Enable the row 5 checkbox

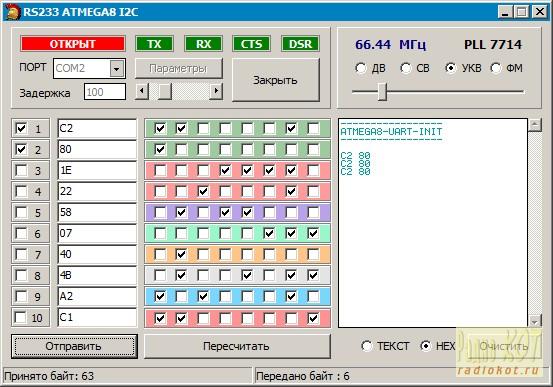21,212
